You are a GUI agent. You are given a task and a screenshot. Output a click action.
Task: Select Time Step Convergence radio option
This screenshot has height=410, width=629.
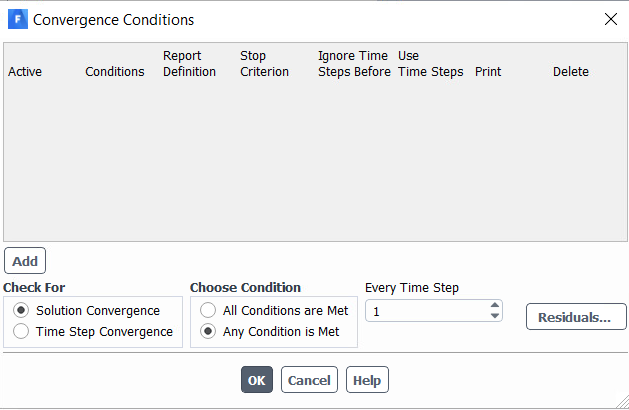(x=21, y=332)
